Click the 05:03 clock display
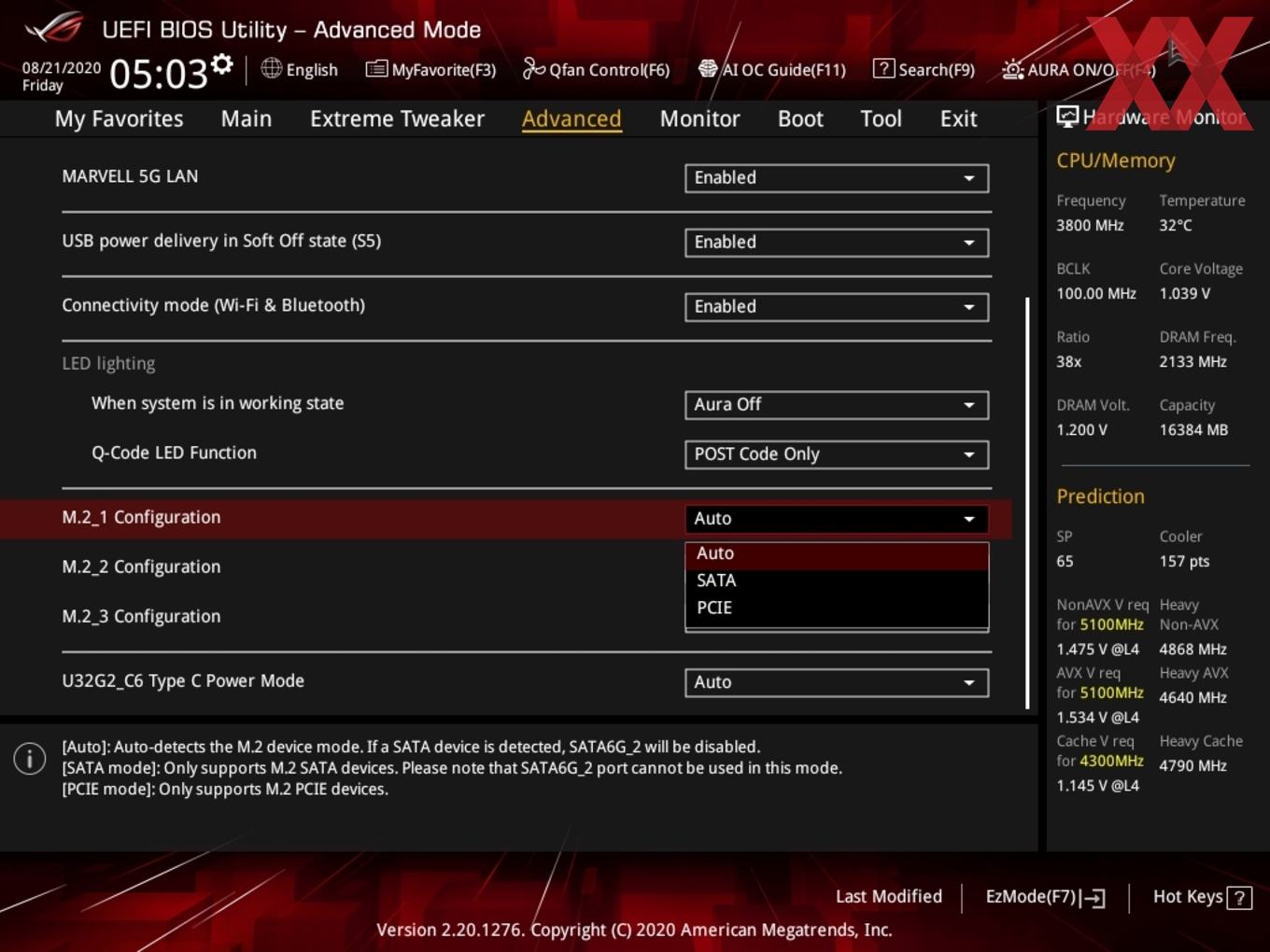 point(158,73)
